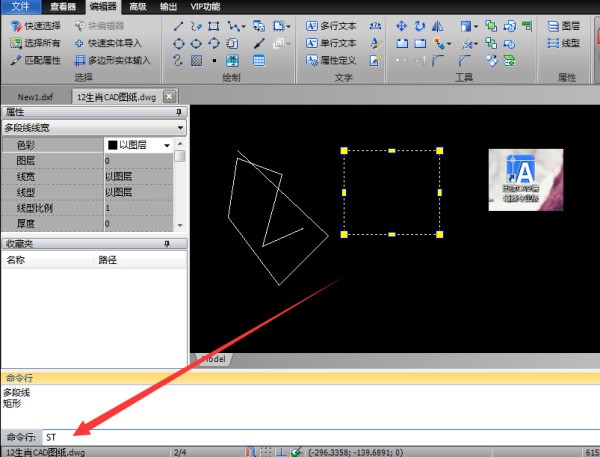Click the 命令行 command input field
The width and height of the screenshot is (600, 457).
pyautogui.click(x=300, y=437)
